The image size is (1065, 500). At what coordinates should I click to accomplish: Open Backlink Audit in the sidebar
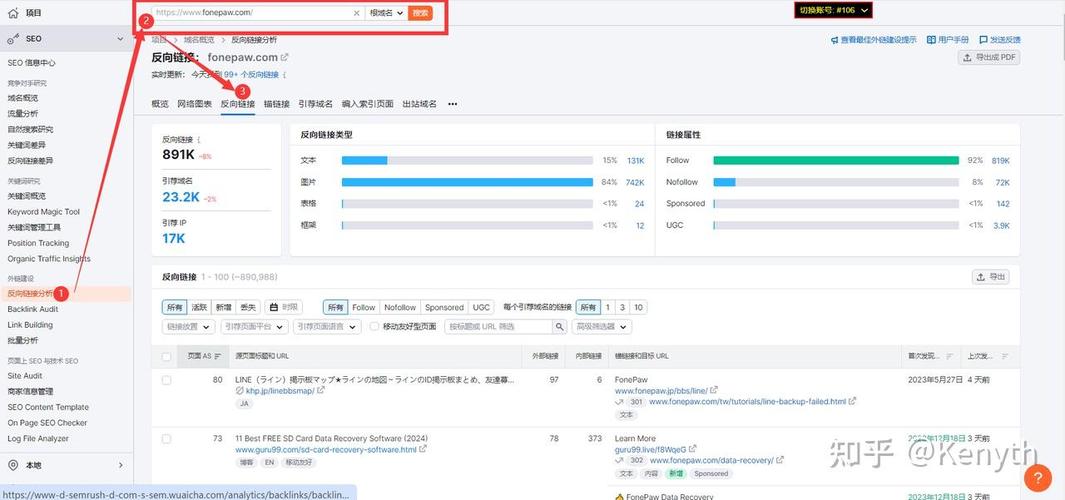click(33, 309)
